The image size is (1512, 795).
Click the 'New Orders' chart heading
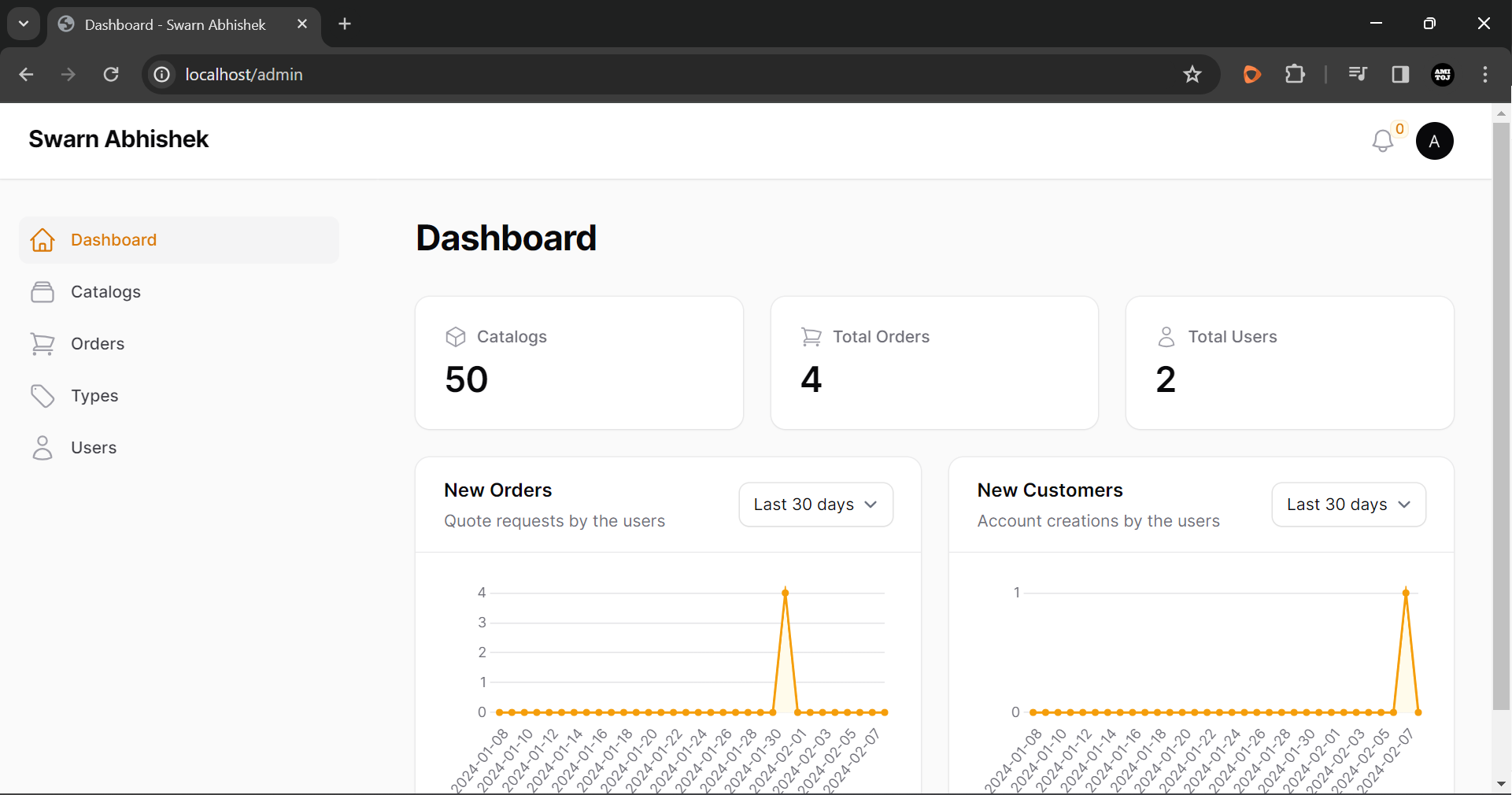pyautogui.click(x=498, y=490)
